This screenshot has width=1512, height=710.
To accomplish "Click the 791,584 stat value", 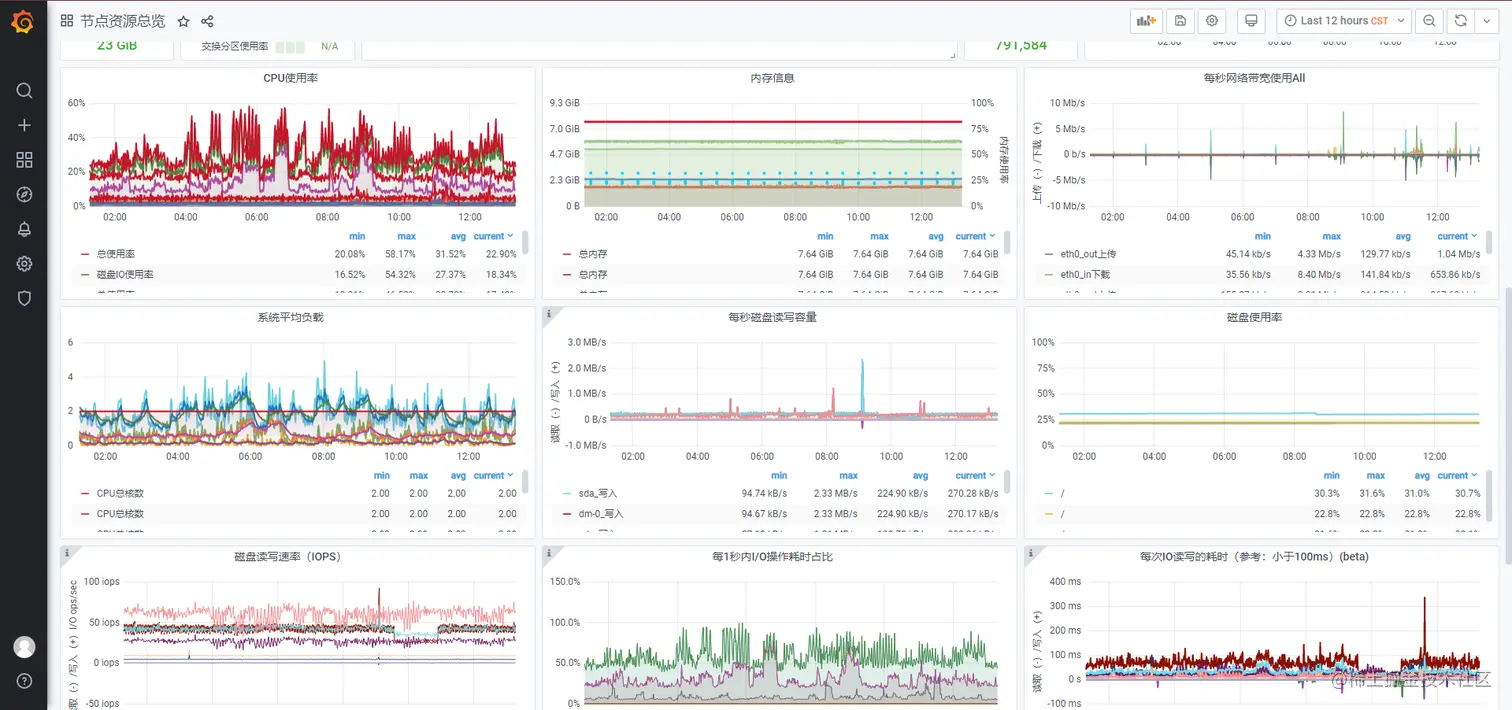I will click(1021, 45).
